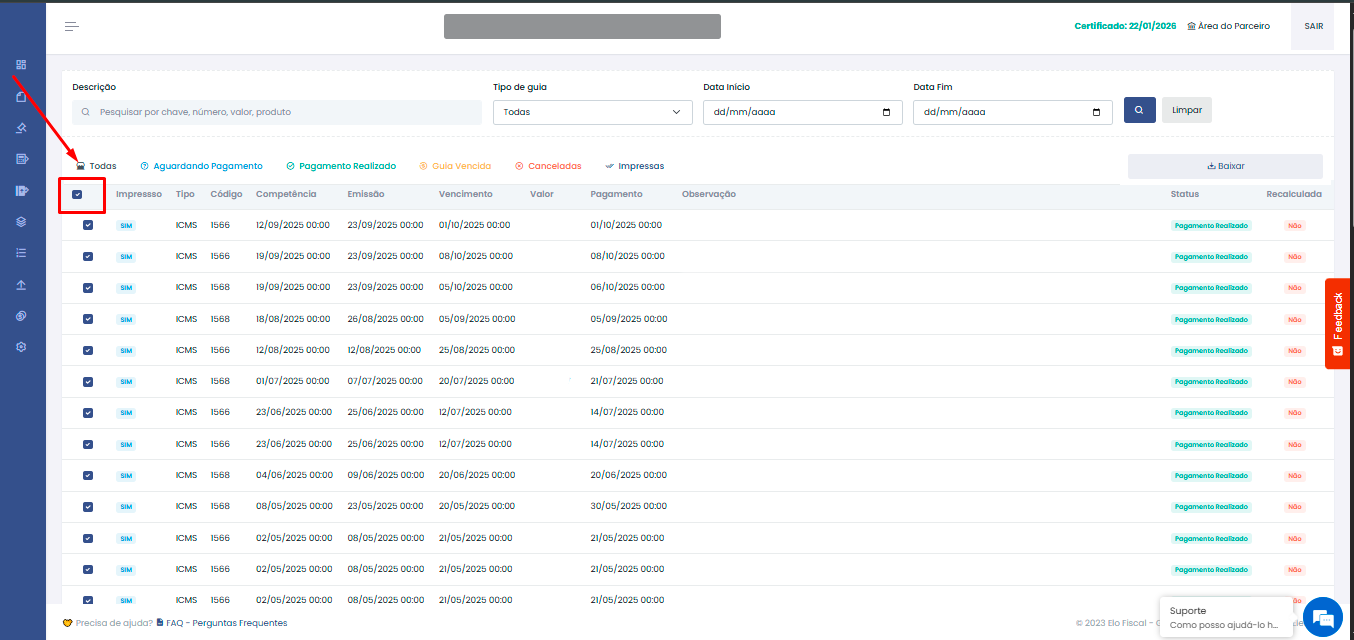Click Não badge in 01/07/2025 row
Viewport: 1354px width, 640px height.
point(1295,382)
